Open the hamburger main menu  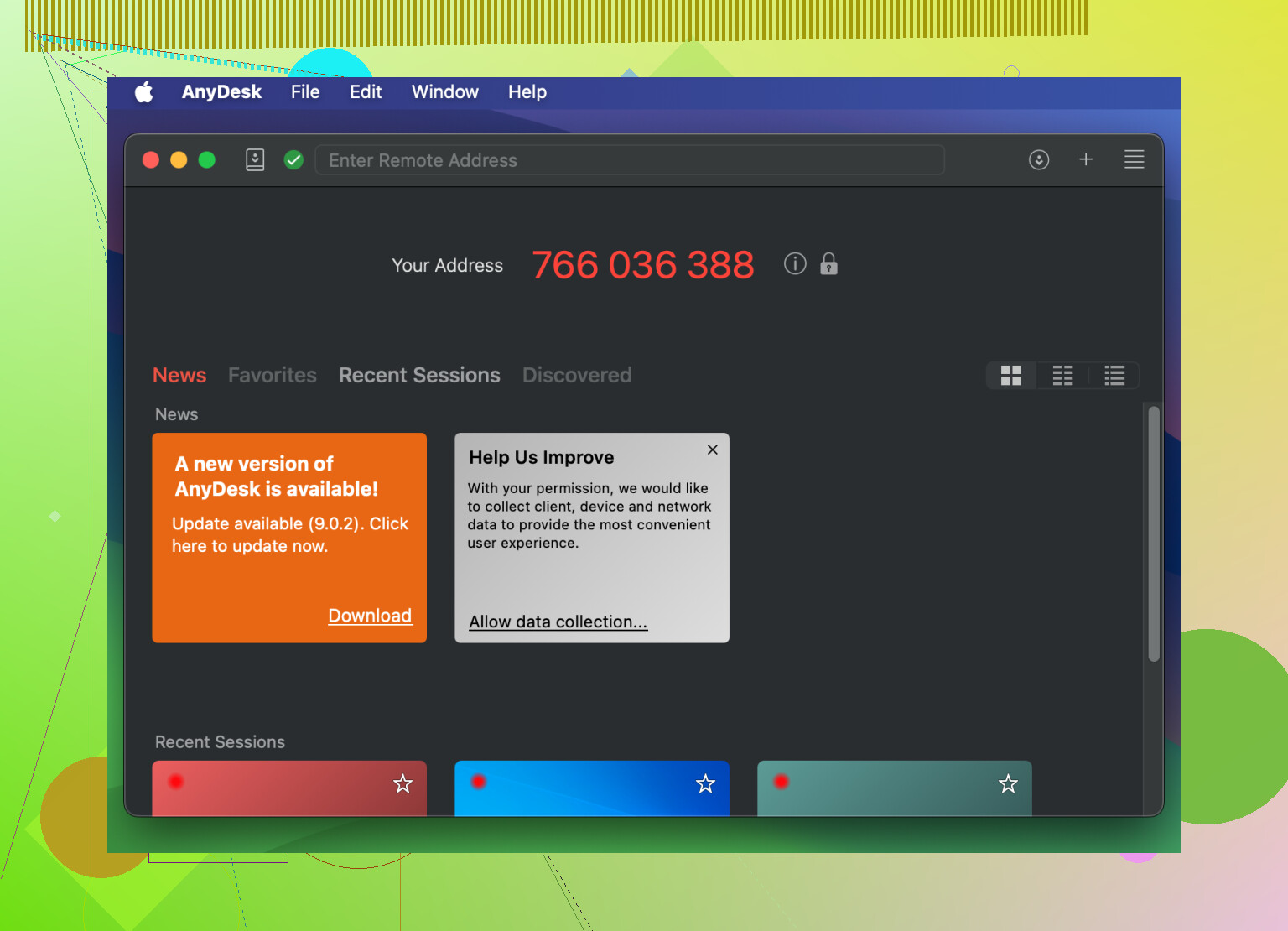(x=1134, y=159)
